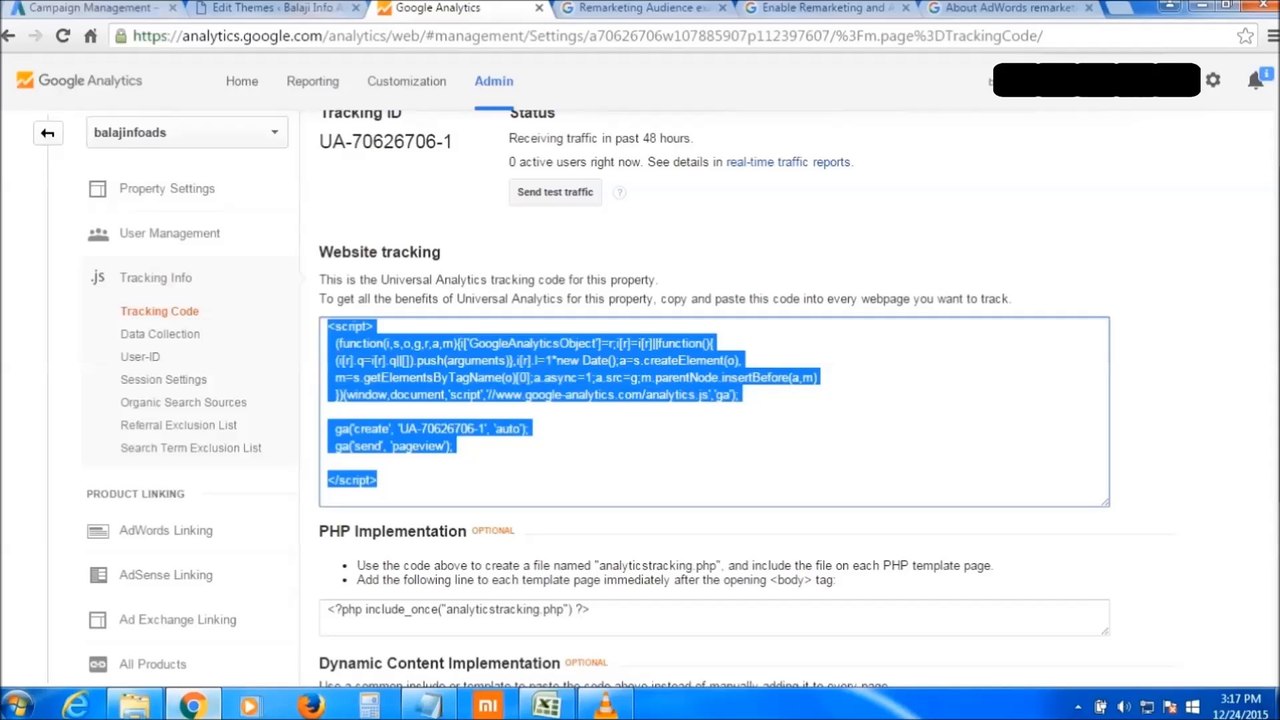
Task: Switch to Campaign Management browser tab
Action: coord(92,8)
